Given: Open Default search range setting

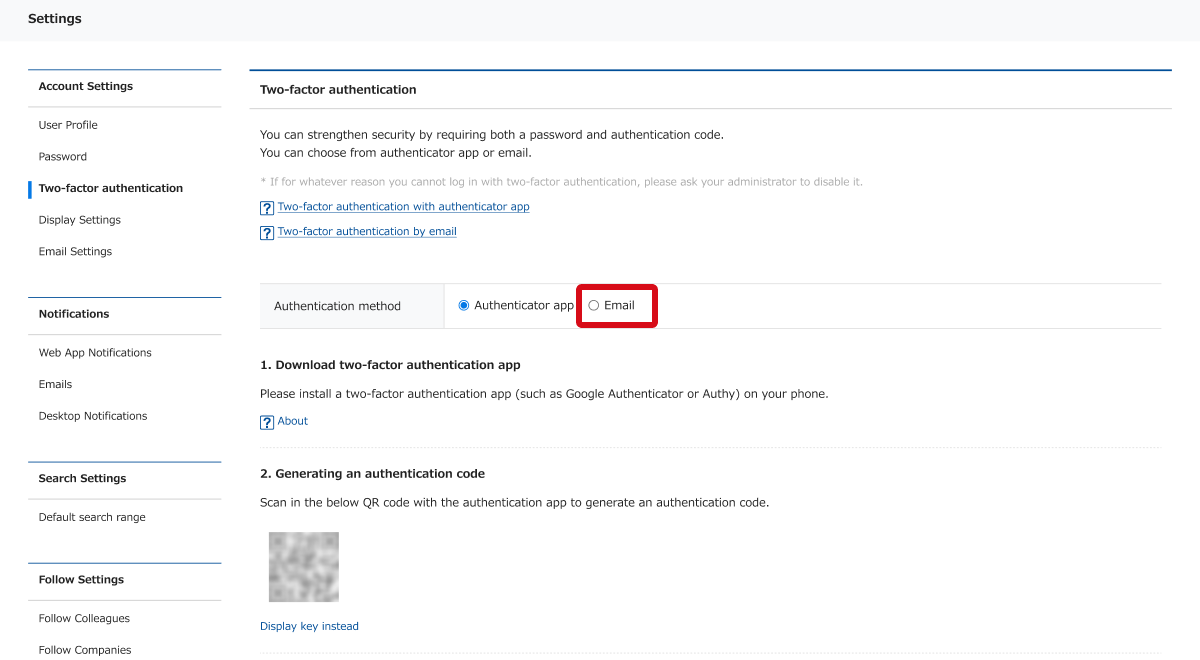Looking at the screenshot, I should [92, 518].
